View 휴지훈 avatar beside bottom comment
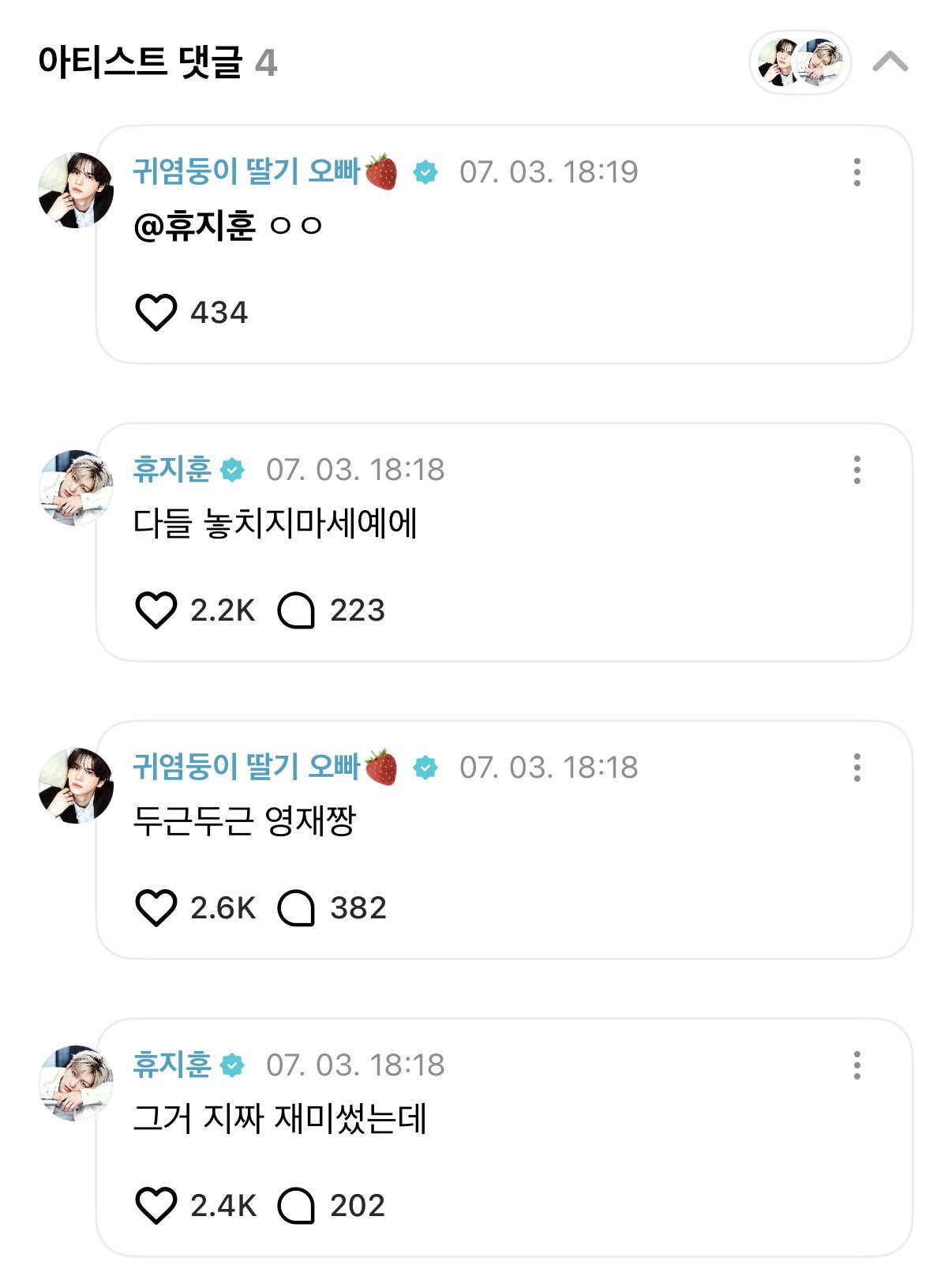952x1284 pixels. [76, 1083]
